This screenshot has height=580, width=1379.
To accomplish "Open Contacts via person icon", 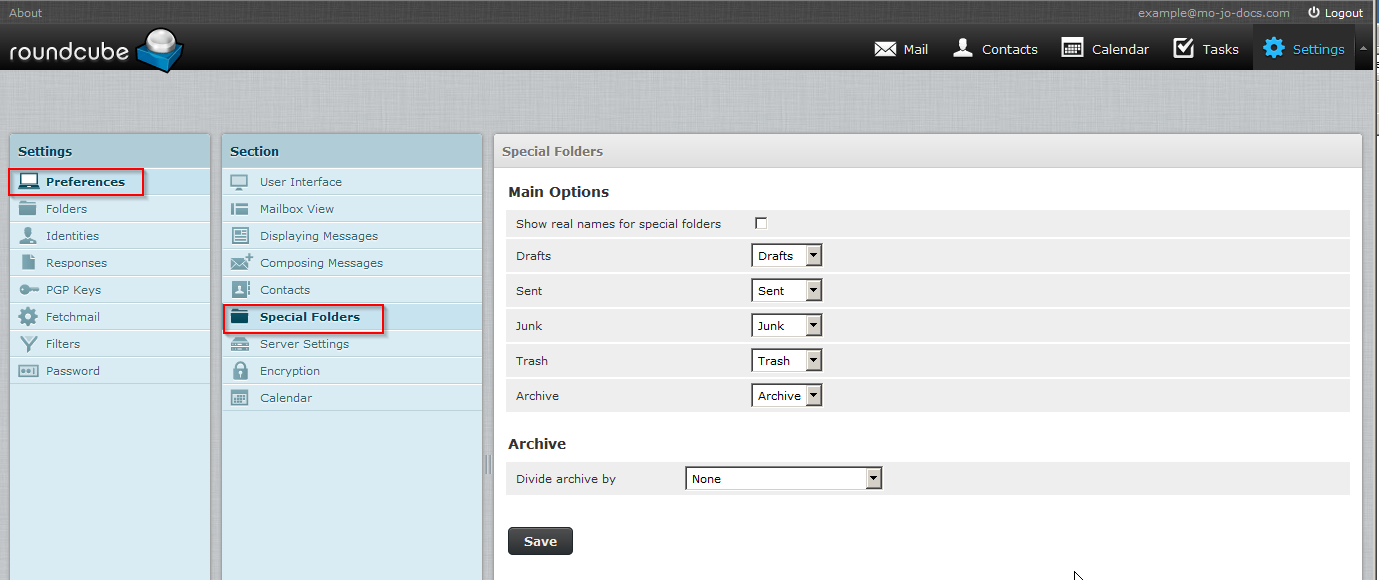I will (963, 48).
